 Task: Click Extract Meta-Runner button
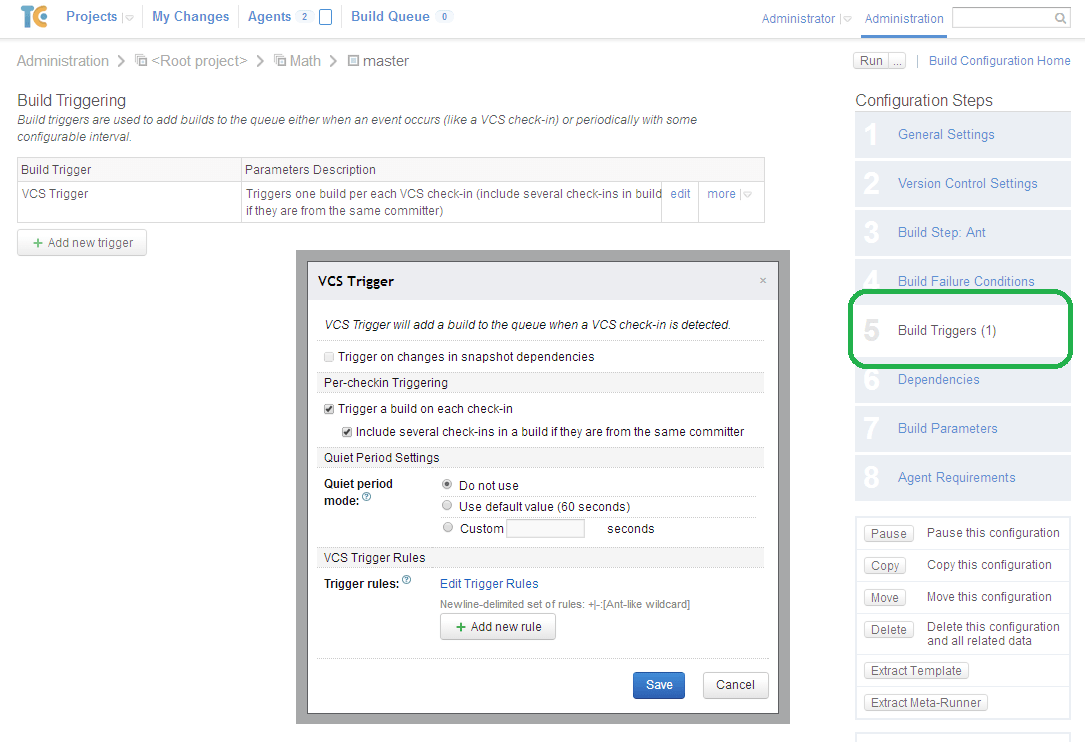coord(926,703)
